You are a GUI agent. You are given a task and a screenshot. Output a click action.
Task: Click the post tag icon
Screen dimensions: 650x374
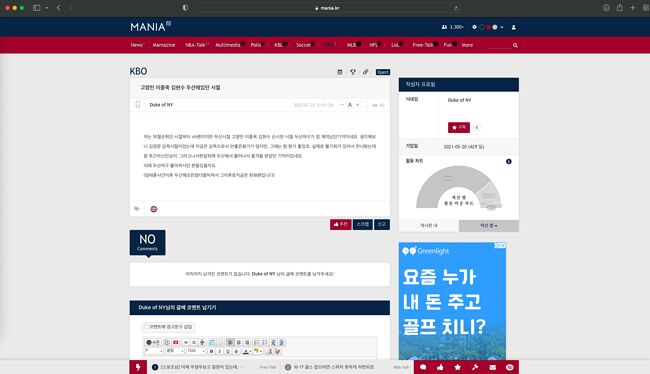point(137,209)
